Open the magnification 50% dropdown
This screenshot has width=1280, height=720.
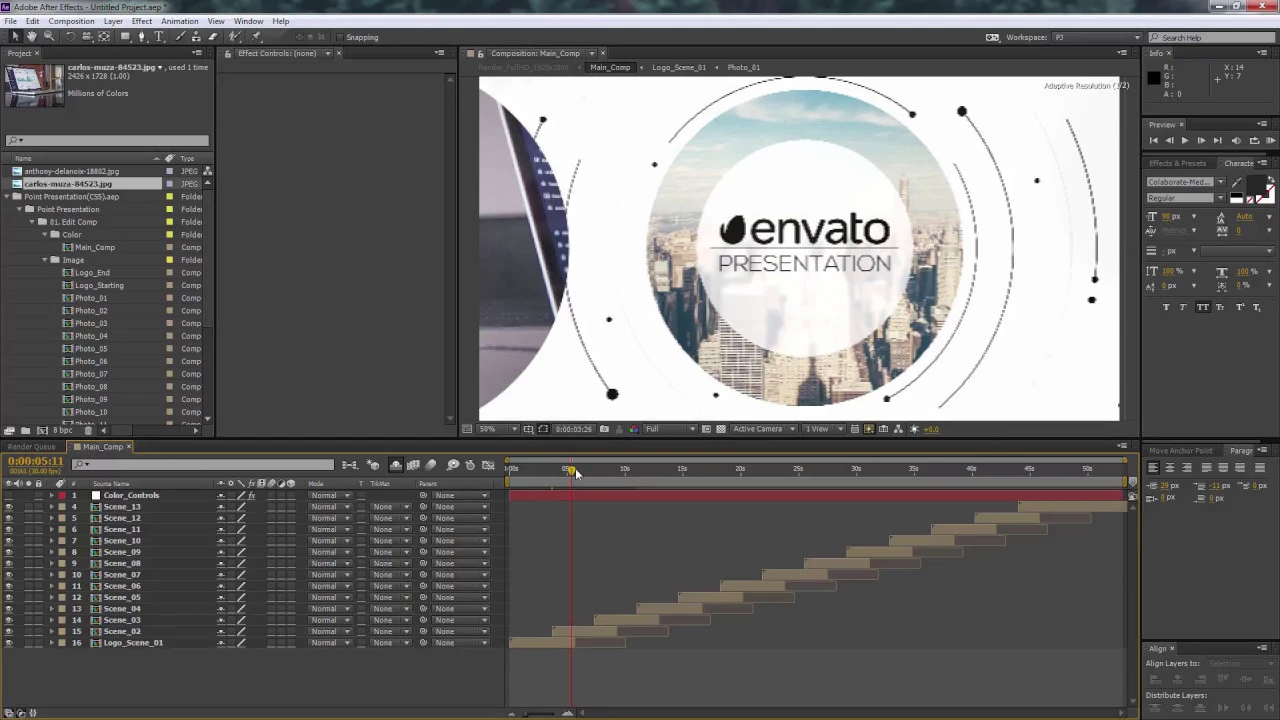pyautogui.click(x=498, y=429)
